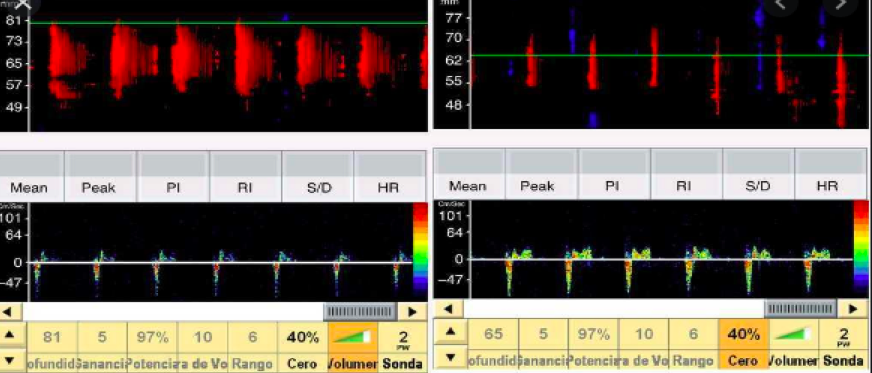Click the highlighted Cero 40% cell in the depth 65 panel
The width and height of the screenshot is (872, 373).
click(x=744, y=344)
